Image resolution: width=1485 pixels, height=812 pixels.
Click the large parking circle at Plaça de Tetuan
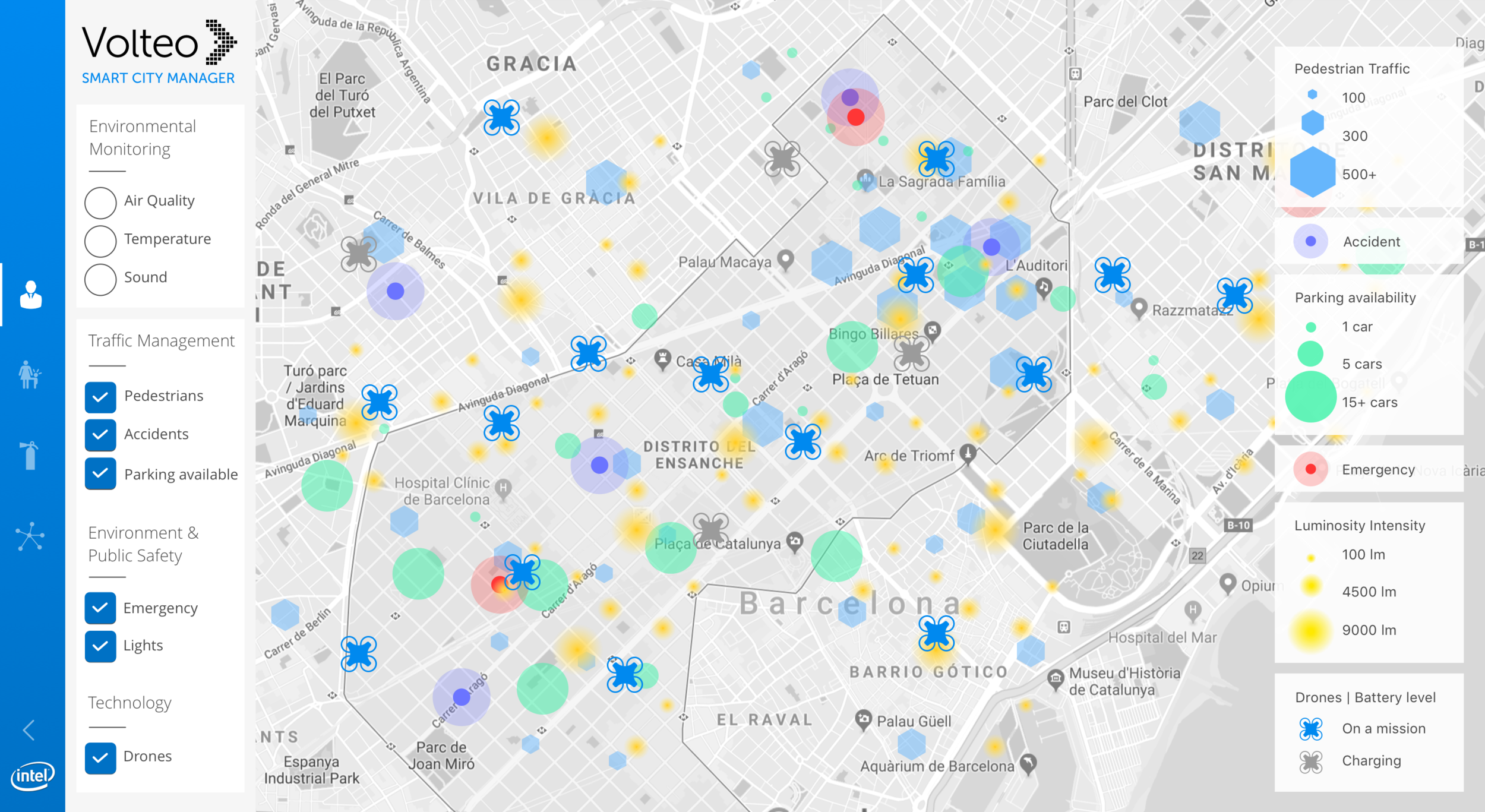coord(852,347)
